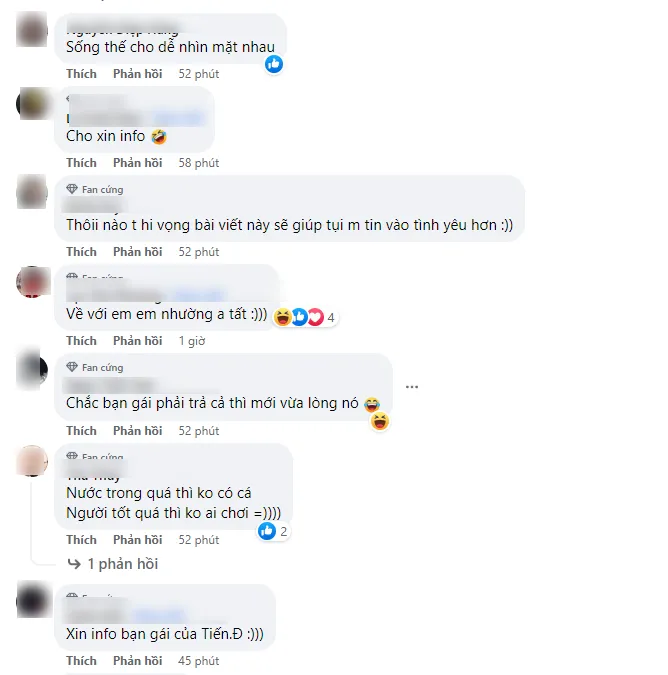Image resolution: width=668 pixels, height=675 pixels.
Task: Open reactions on 'Về với em' comment
Action: 305,317
